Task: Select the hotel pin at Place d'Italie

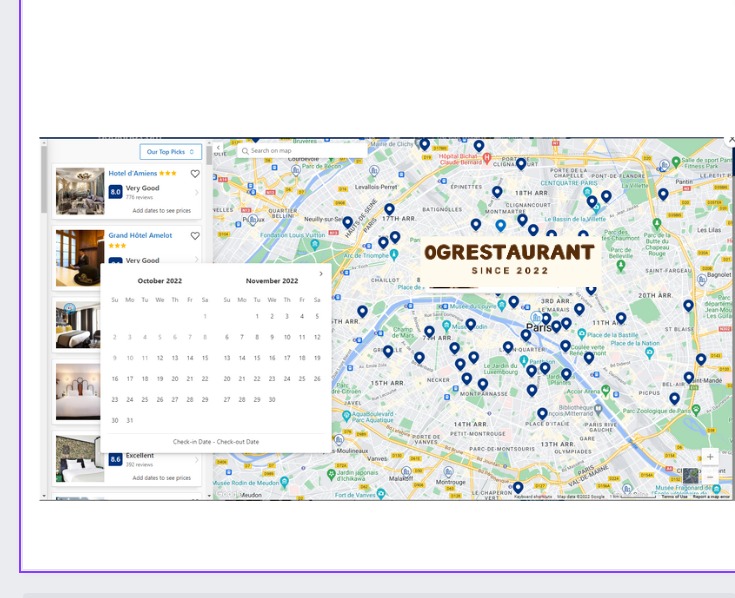Action: pyautogui.click(x=542, y=414)
